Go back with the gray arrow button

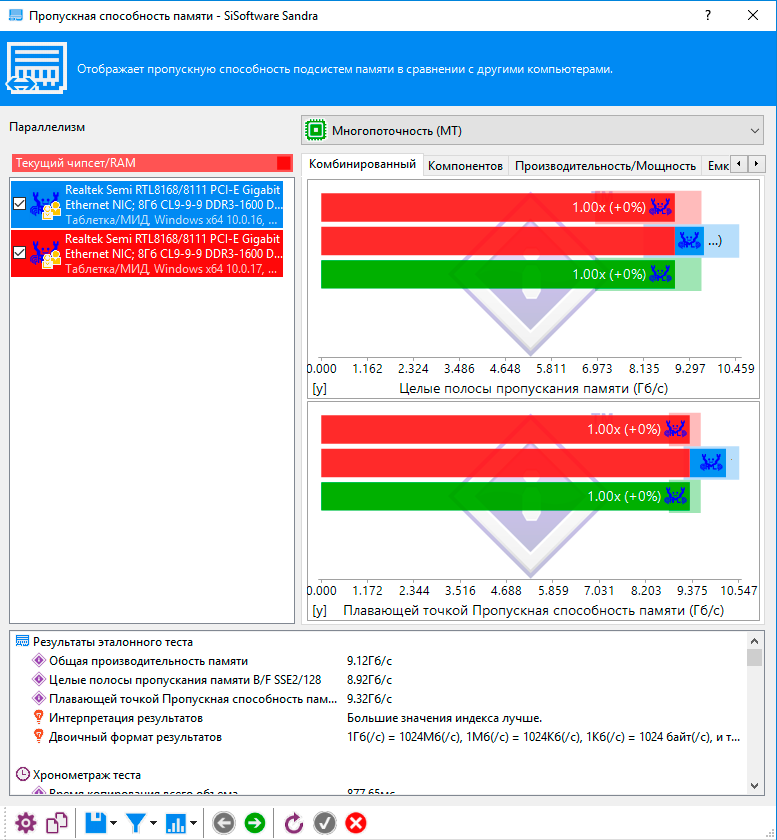tap(224, 823)
